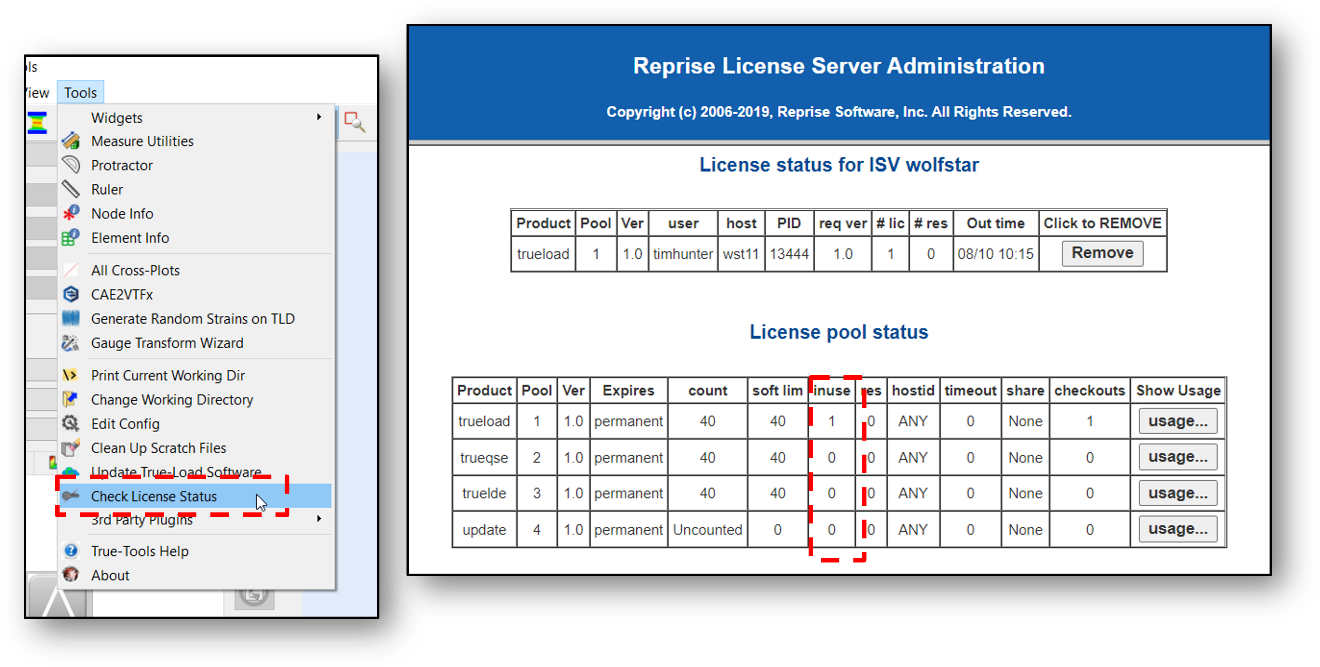1320x667 pixels.
Task: Click the Measure Utilities icon
Action: click(71, 142)
